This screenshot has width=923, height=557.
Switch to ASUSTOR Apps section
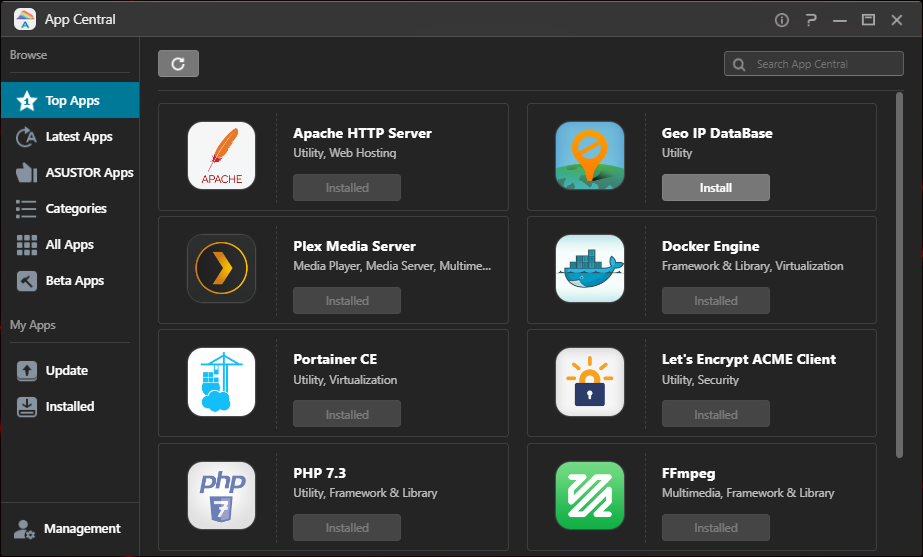89,173
